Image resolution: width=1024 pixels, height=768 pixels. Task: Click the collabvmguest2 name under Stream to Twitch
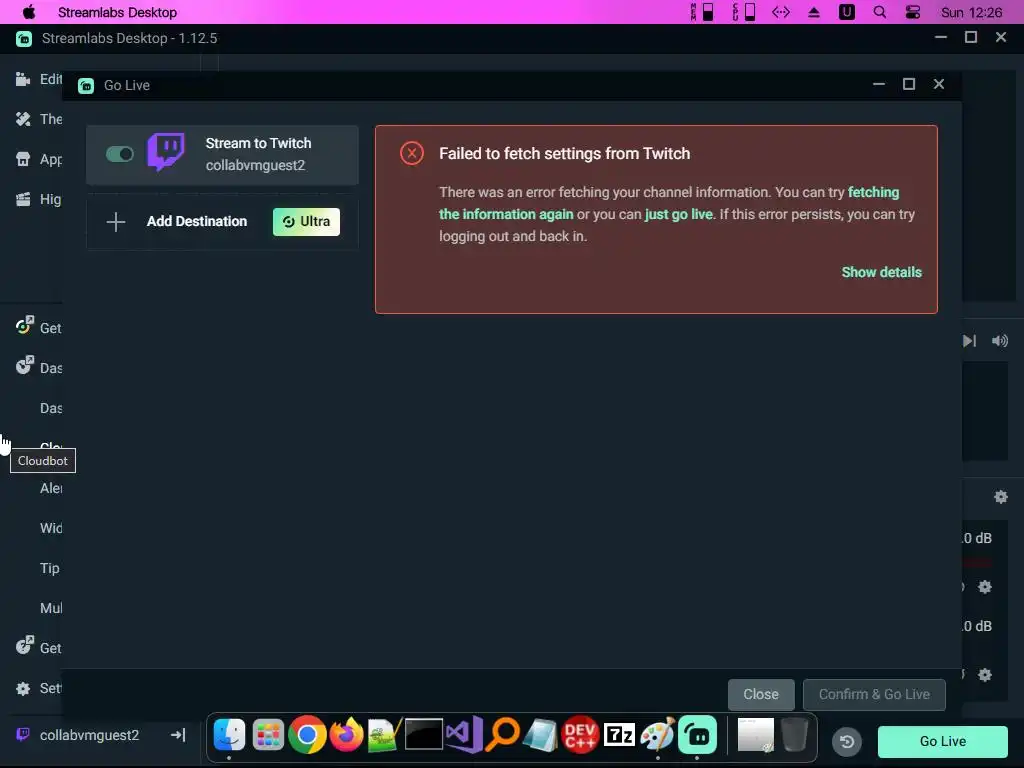(x=255, y=165)
